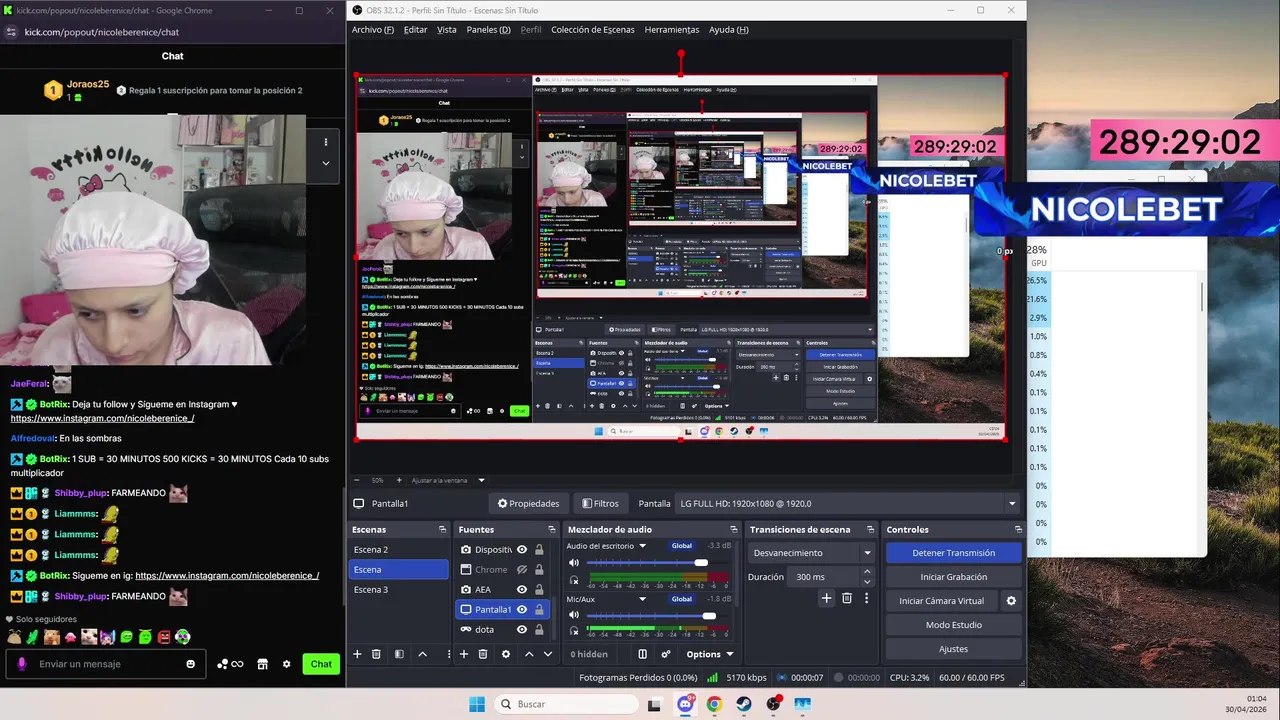Image resolution: width=1280 pixels, height=720 pixels.
Task: Open the Desvanecimiento transition dropdown
Action: tap(812, 552)
